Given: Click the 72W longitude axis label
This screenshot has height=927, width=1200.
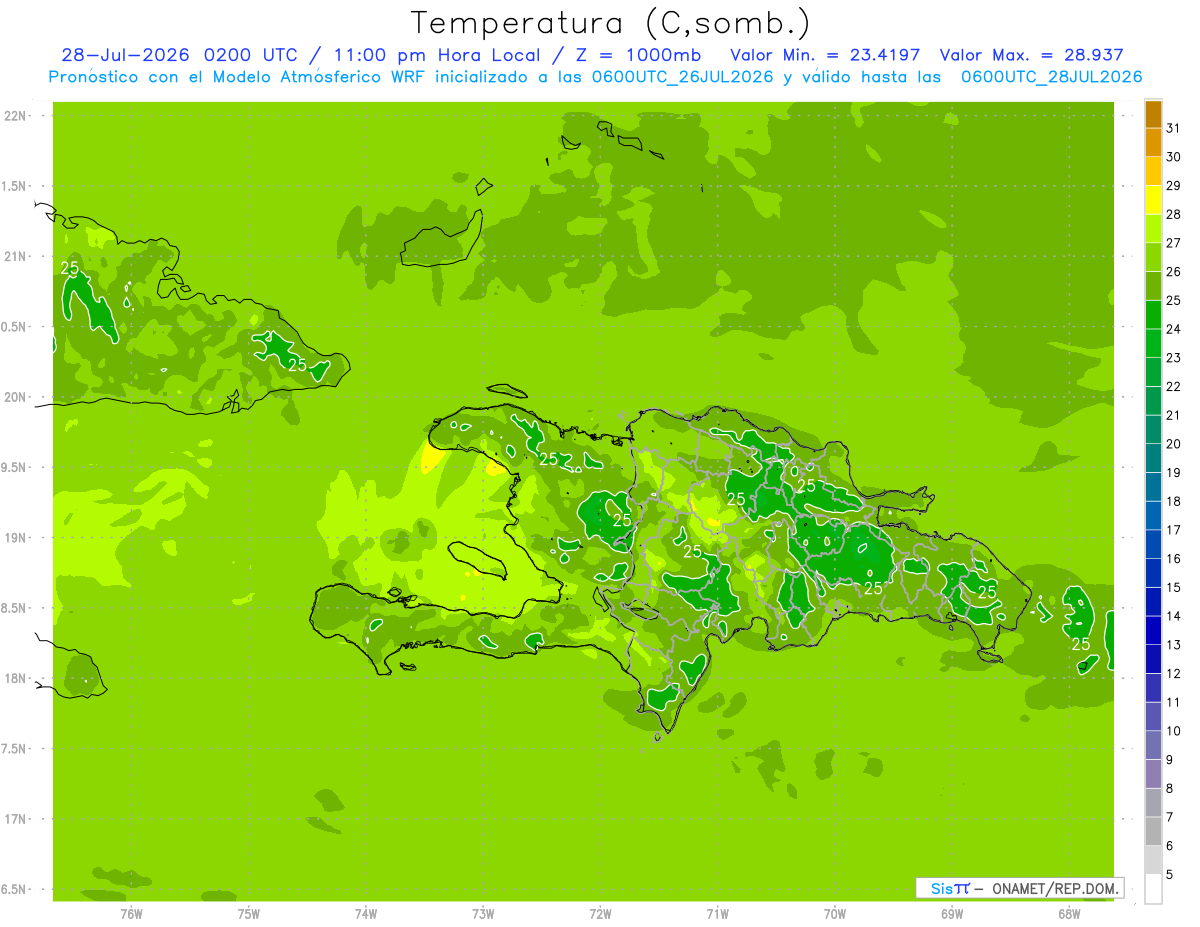Looking at the screenshot, I should tap(600, 913).
